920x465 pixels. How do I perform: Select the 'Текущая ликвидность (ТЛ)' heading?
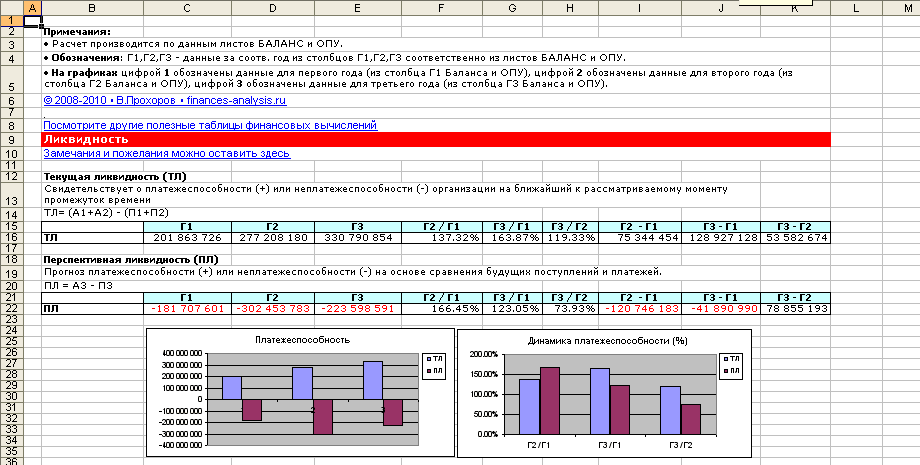pyautogui.click(x=115, y=177)
